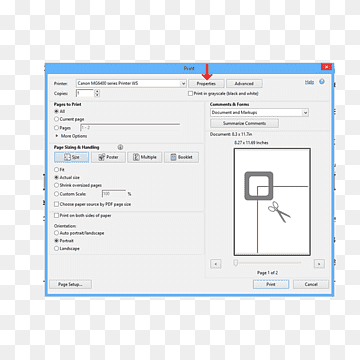360x360 pixels.
Task: Open the printer Properties dialog
Action: pos(206,83)
